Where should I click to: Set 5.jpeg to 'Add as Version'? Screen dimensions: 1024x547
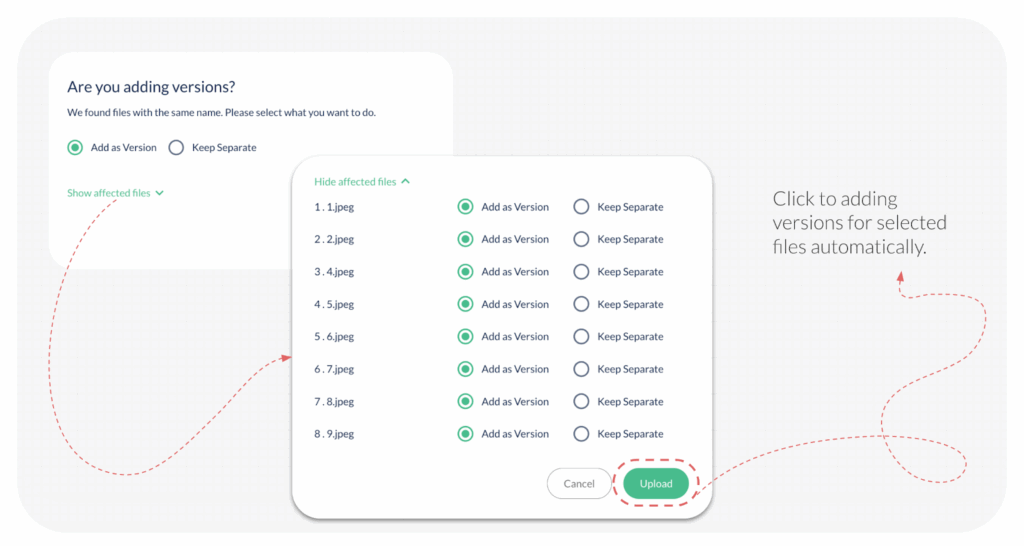click(x=465, y=305)
